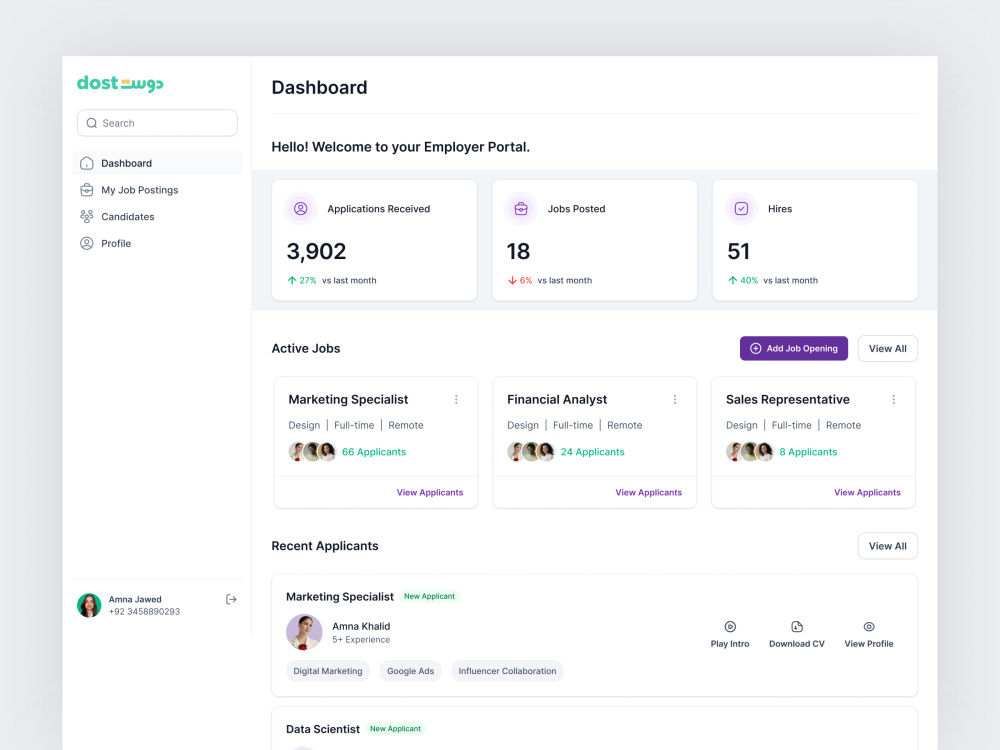Click the View Profile eye icon
1000x750 pixels.
click(869, 627)
